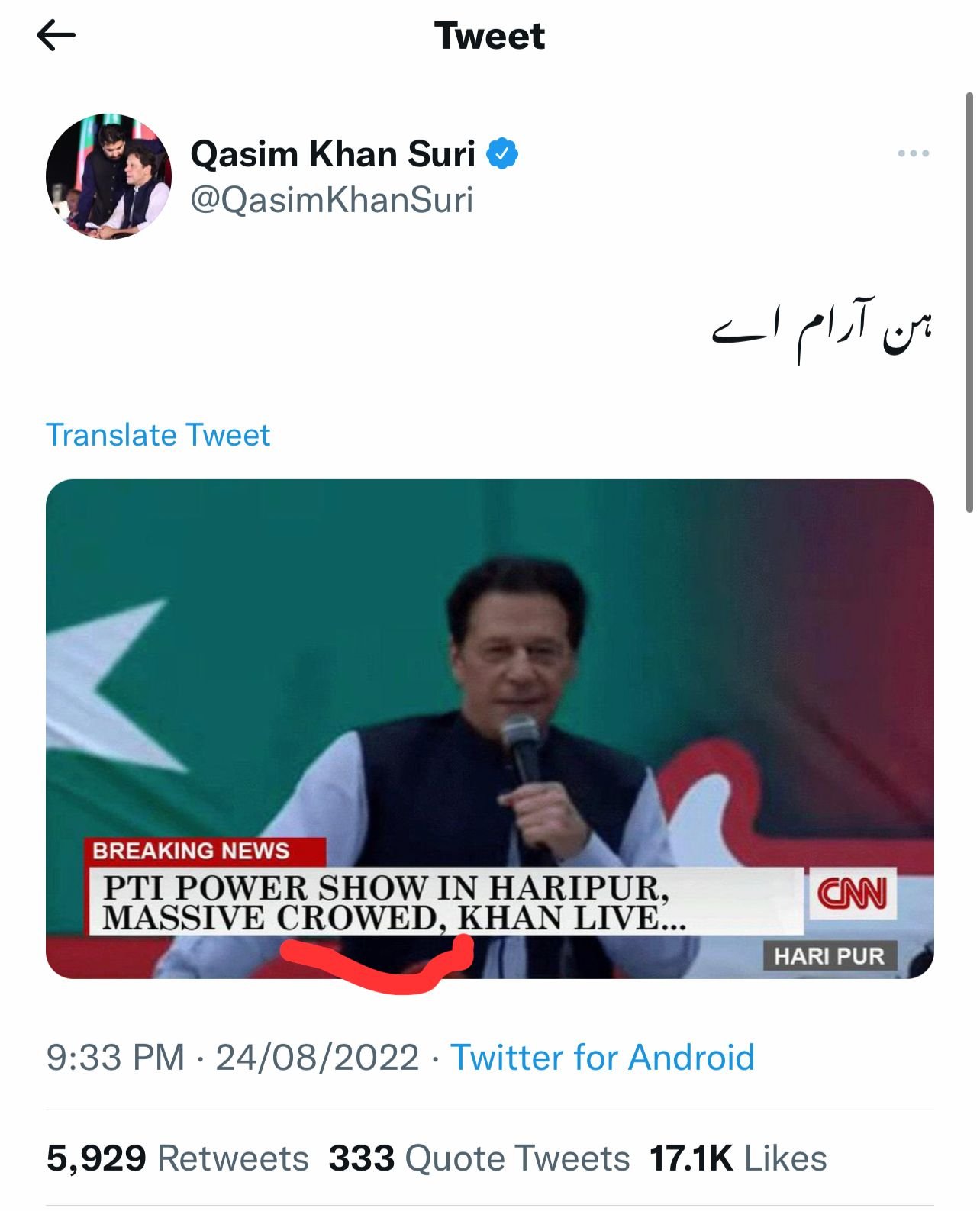The image size is (980, 1211).
Task: Click Translate Tweet
Action: click(x=158, y=435)
